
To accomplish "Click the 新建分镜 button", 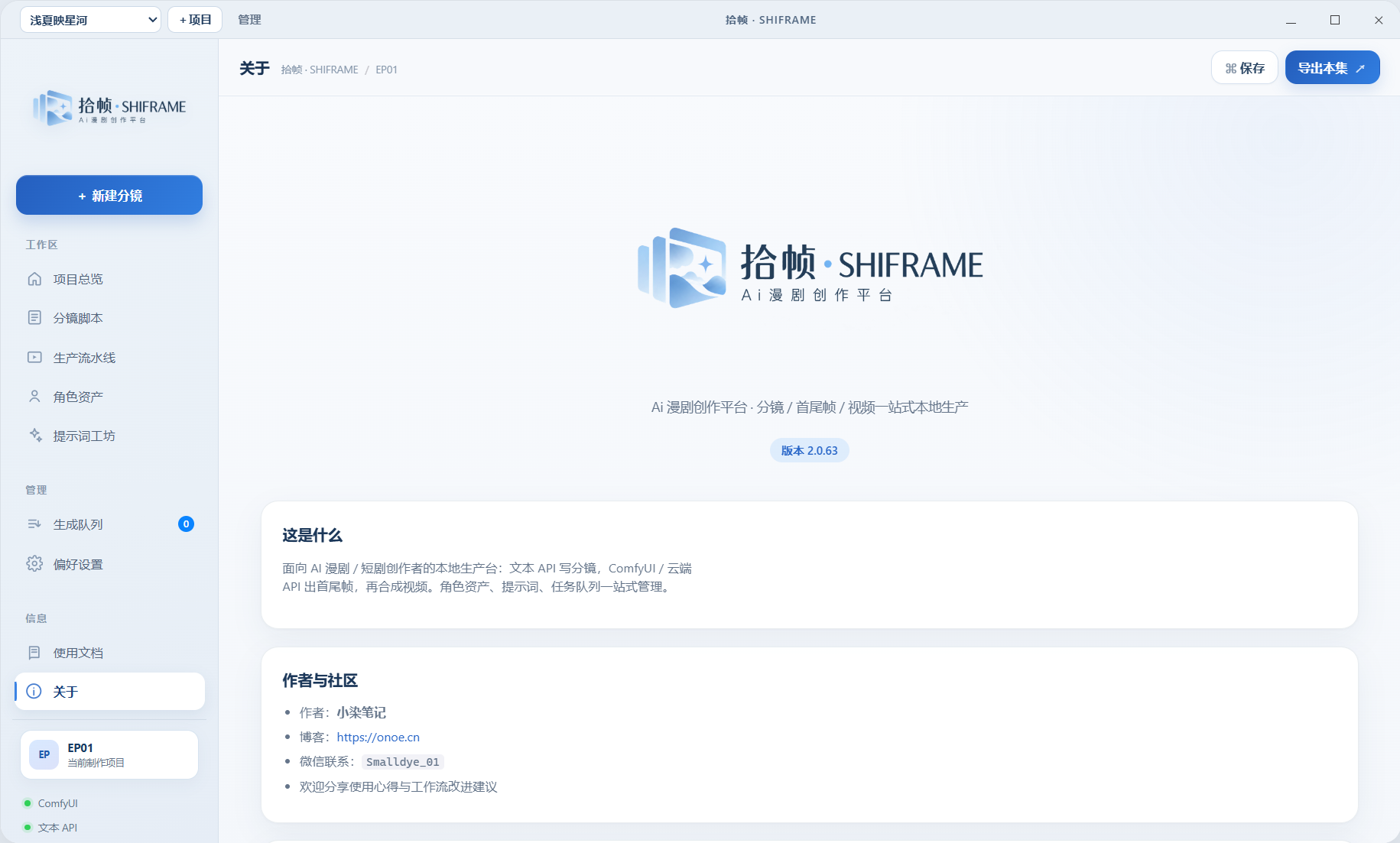I will (109, 196).
